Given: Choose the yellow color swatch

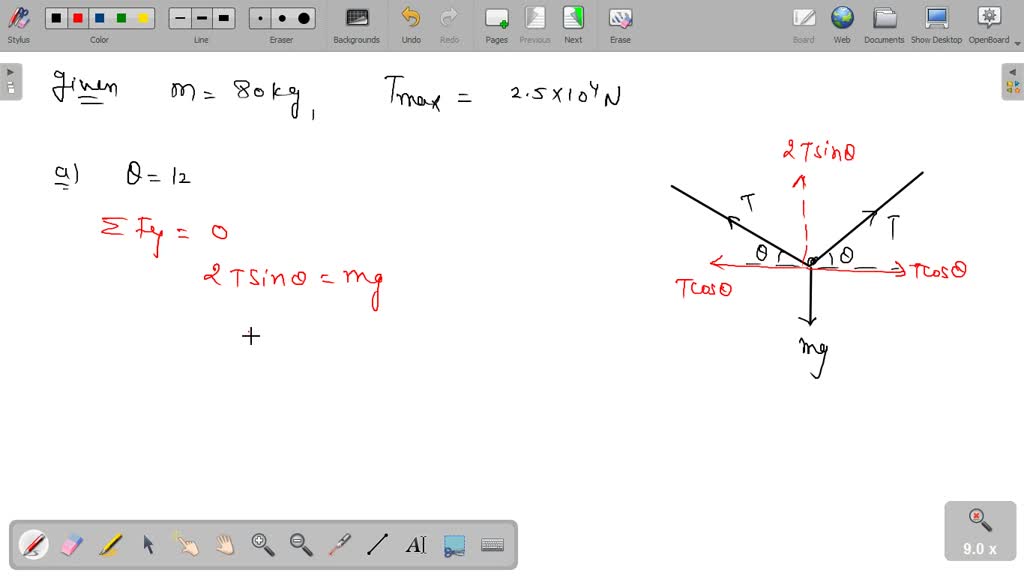Looking at the screenshot, I should (143, 18).
